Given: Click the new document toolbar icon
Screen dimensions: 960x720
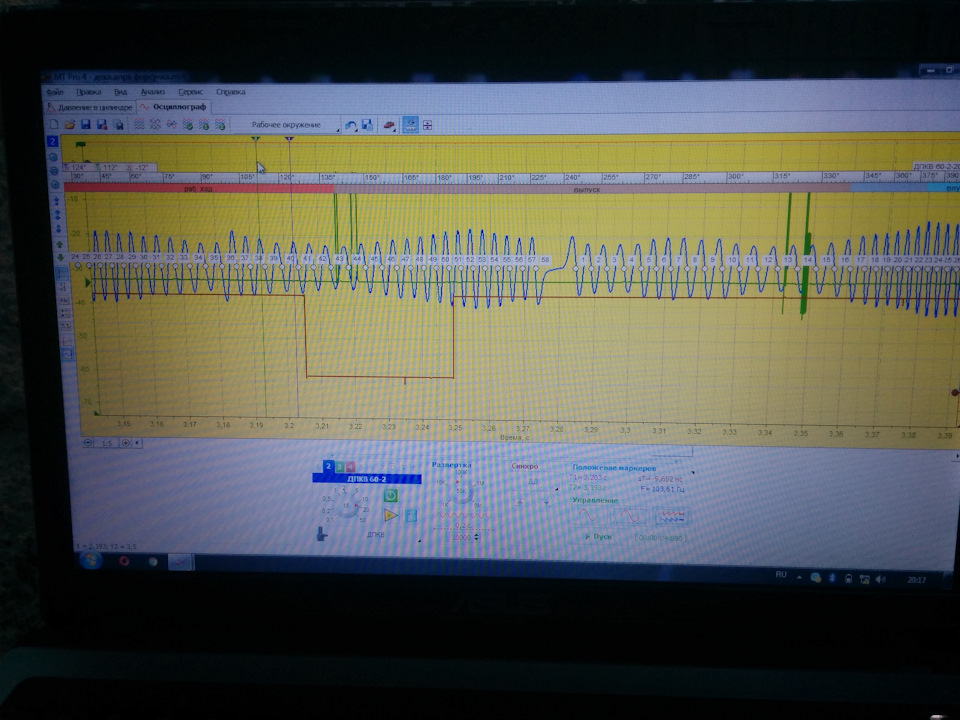Looking at the screenshot, I should pyautogui.click(x=54, y=124).
